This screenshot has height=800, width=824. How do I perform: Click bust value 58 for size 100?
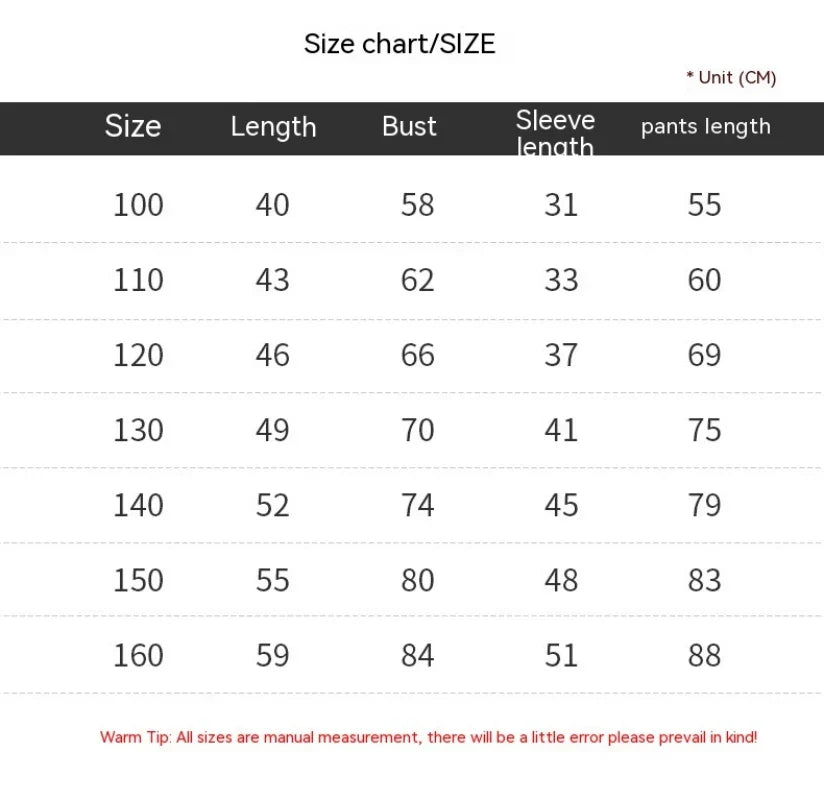[x=417, y=205]
